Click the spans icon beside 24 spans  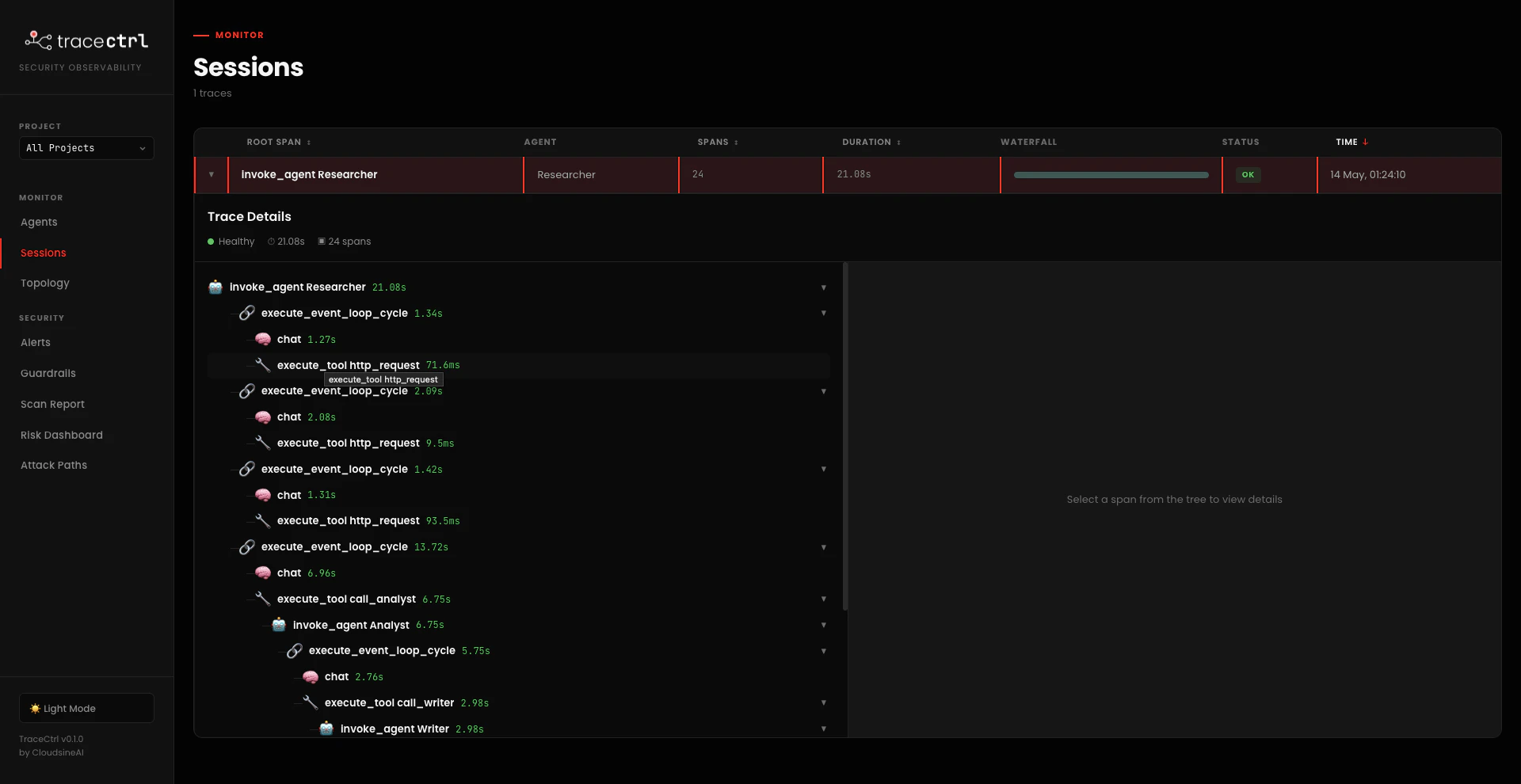pos(322,242)
